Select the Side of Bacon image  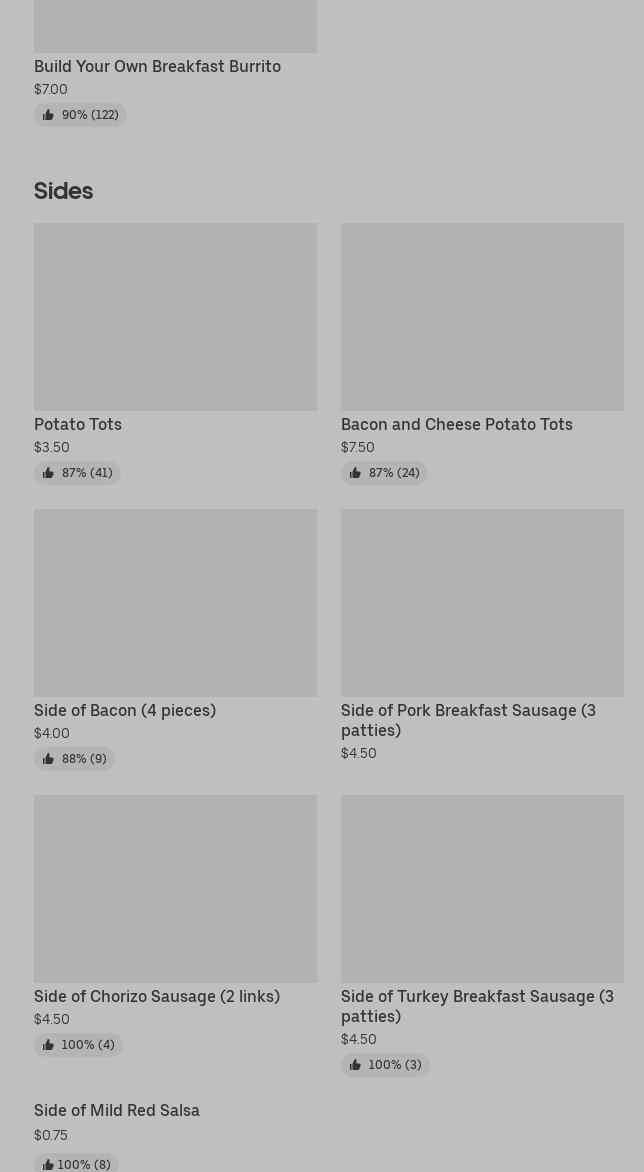[175, 602]
